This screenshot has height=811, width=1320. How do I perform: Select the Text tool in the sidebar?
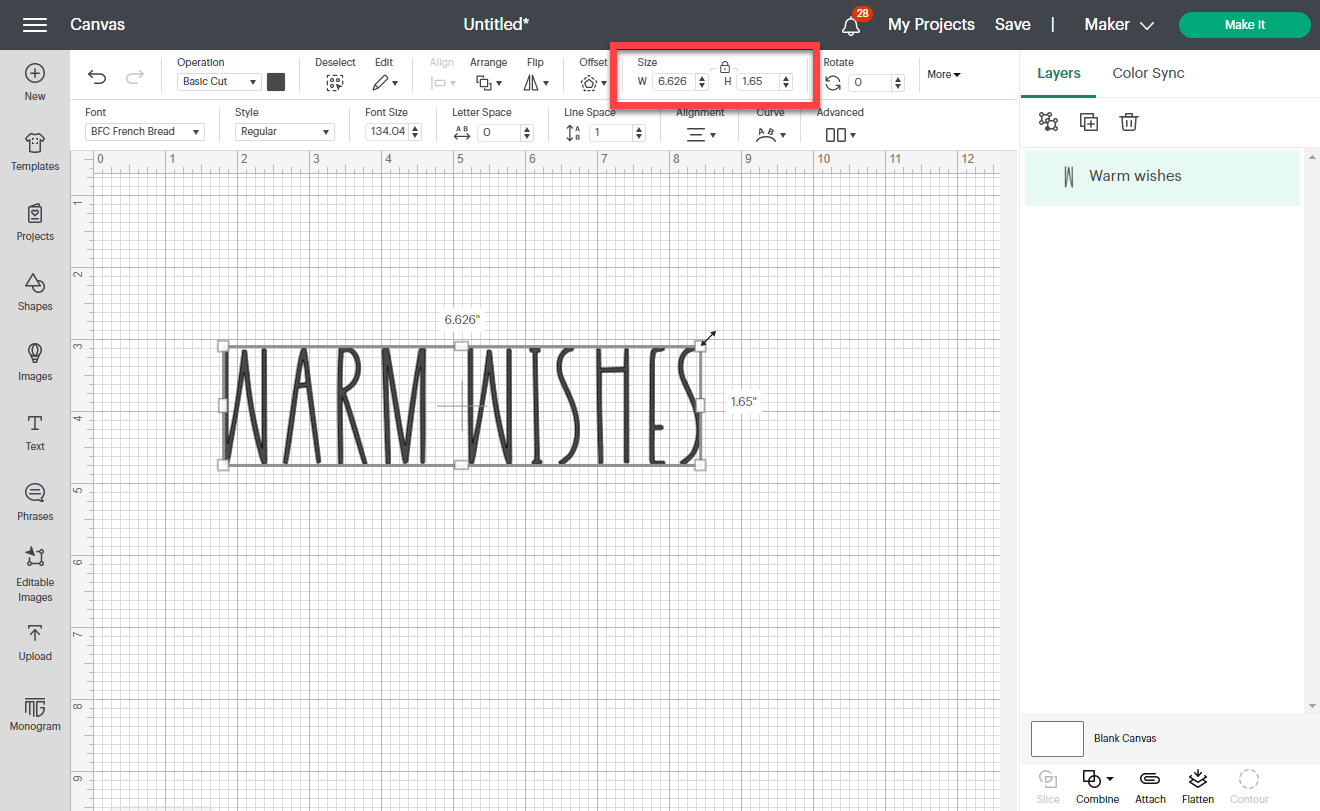(34, 433)
